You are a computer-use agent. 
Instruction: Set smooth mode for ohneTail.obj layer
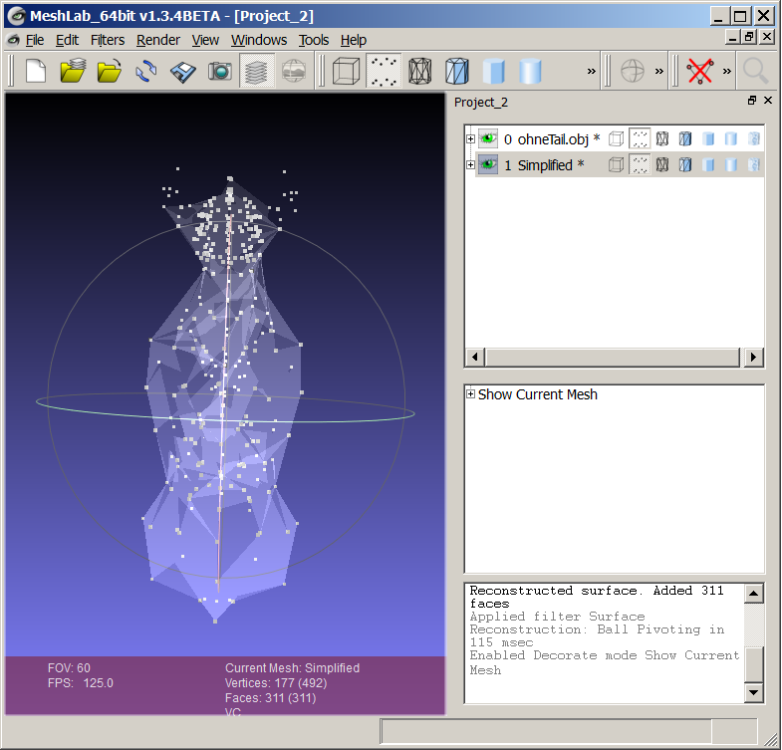[x=754, y=139]
